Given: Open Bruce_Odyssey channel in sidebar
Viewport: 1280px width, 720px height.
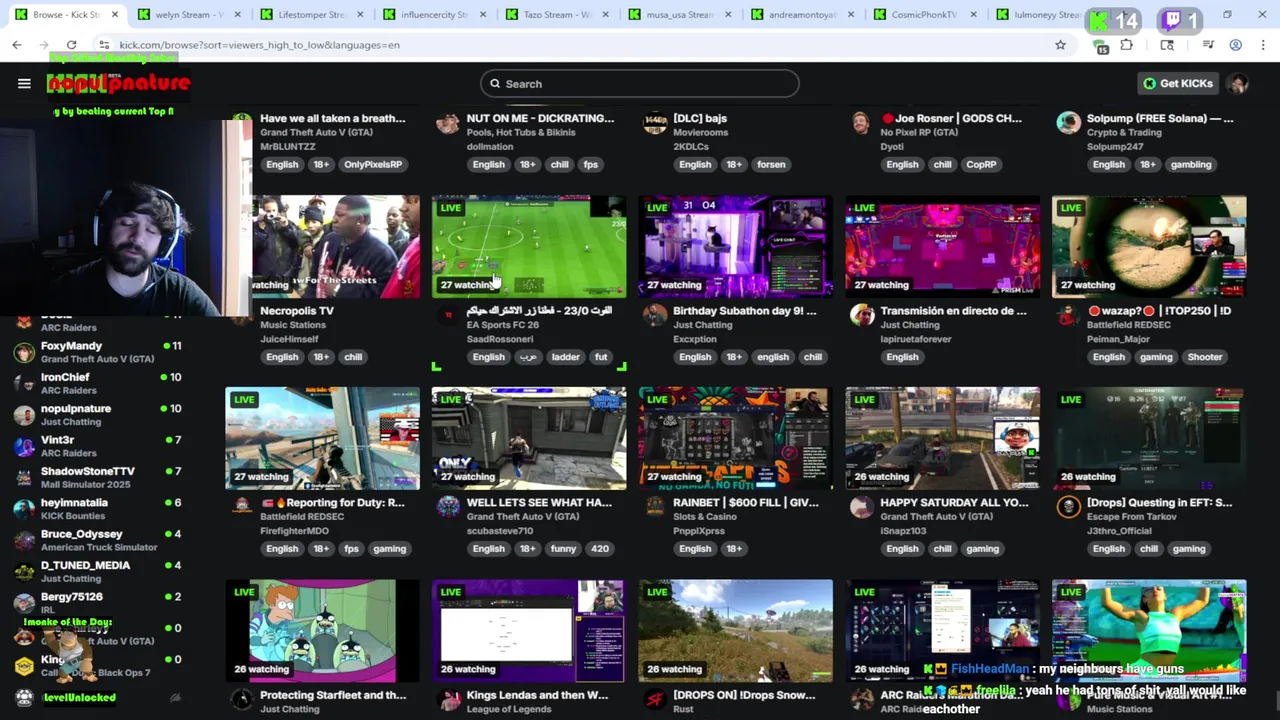Looking at the screenshot, I should click(98, 540).
